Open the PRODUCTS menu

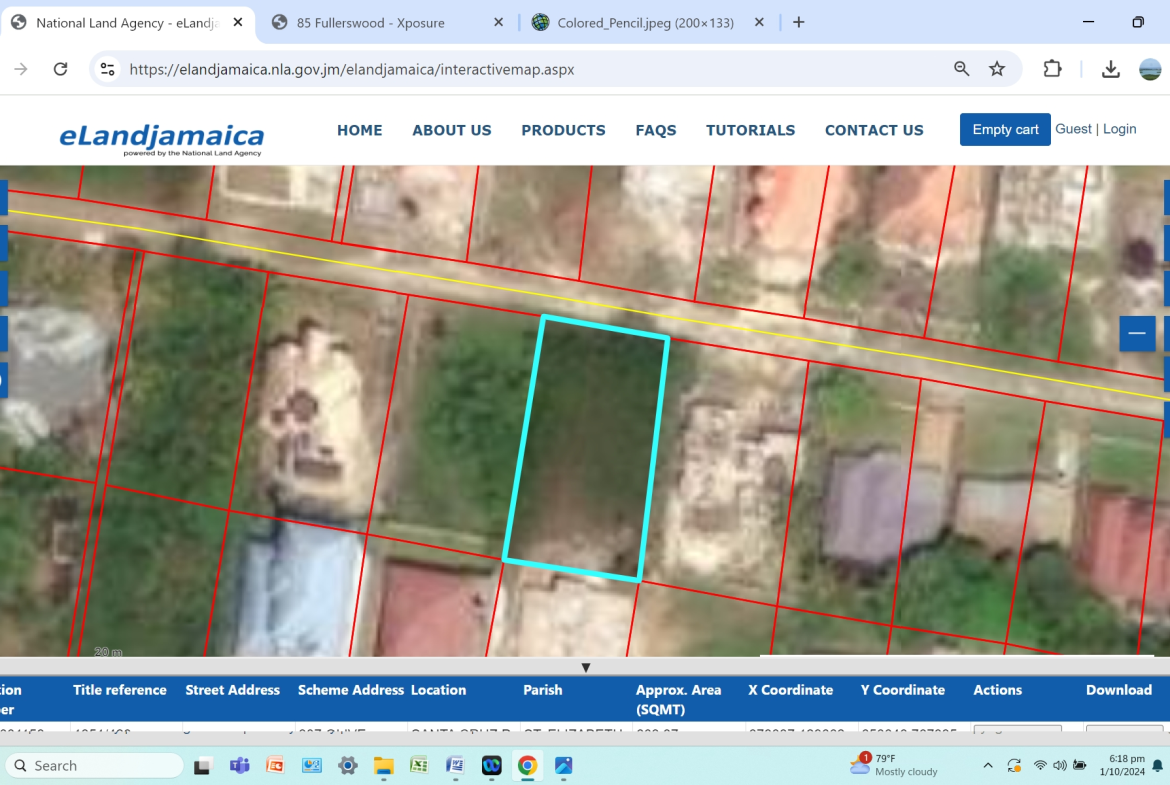click(x=563, y=130)
